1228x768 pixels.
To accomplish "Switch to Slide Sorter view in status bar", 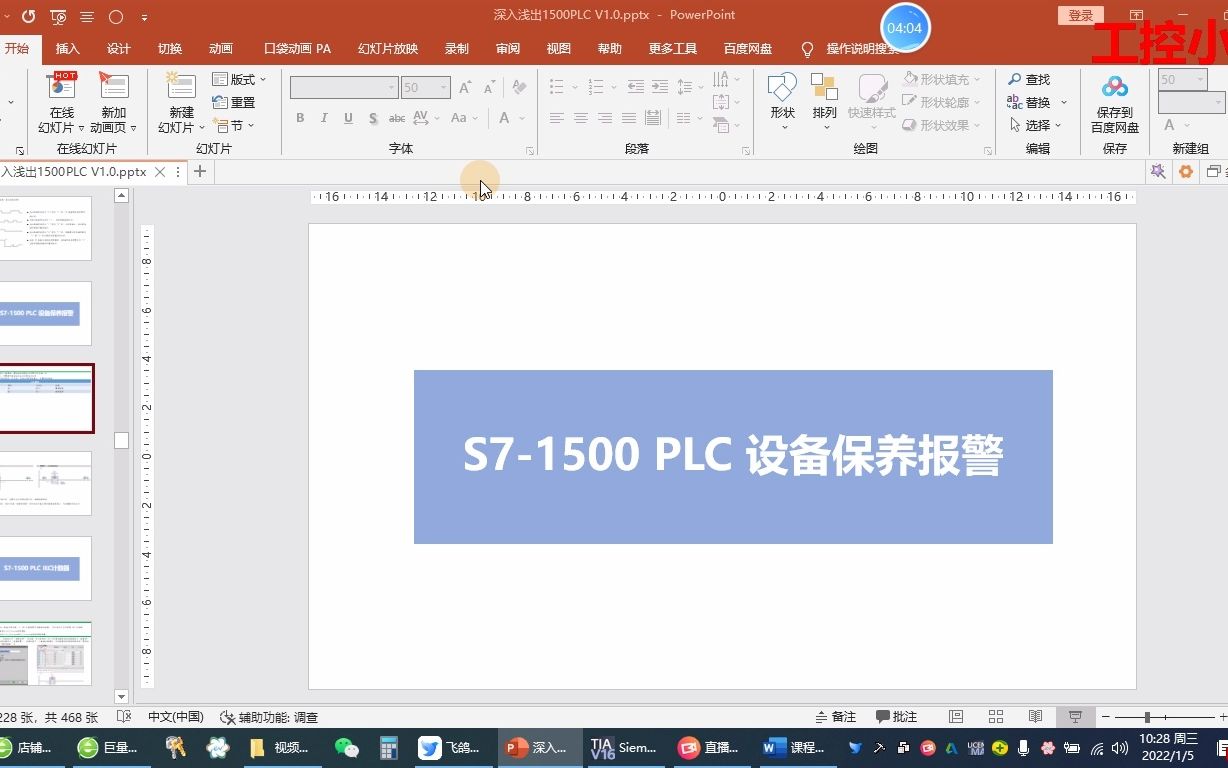I will click(x=995, y=717).
